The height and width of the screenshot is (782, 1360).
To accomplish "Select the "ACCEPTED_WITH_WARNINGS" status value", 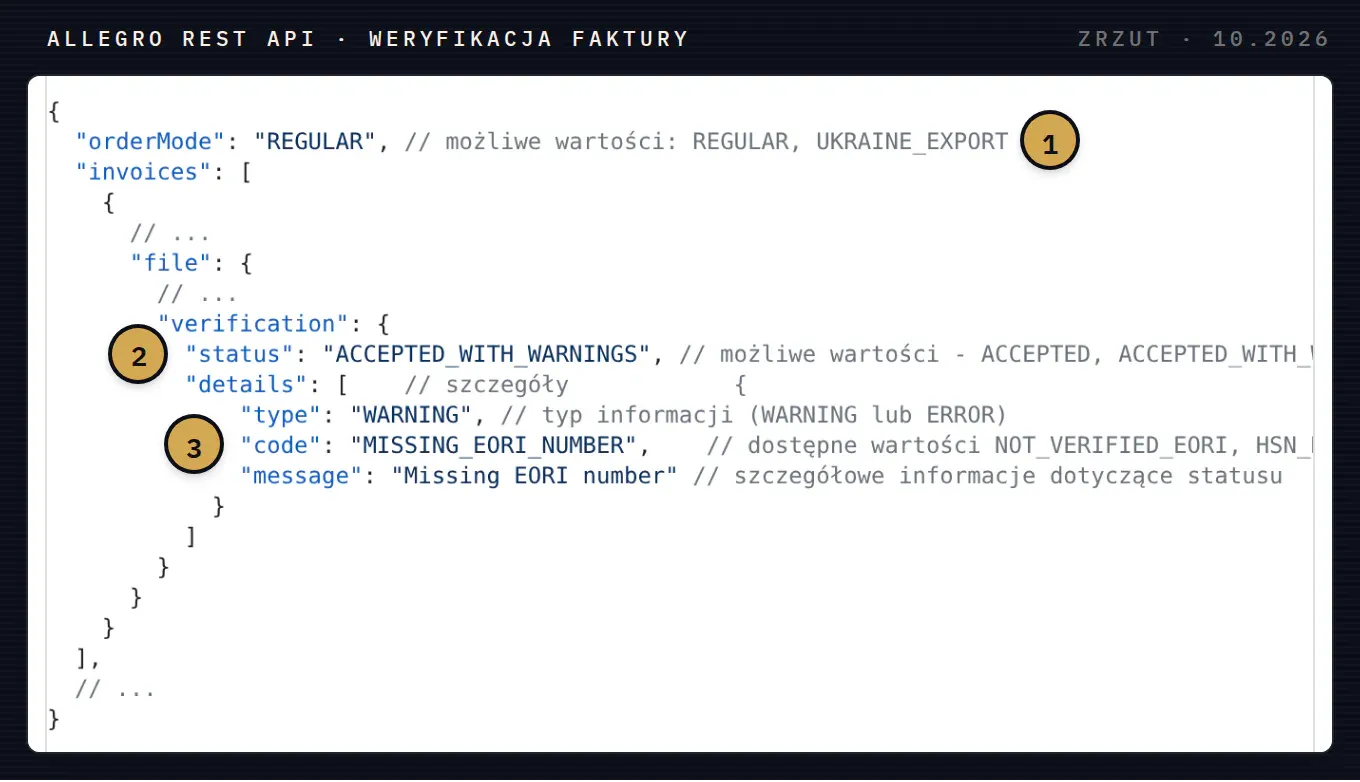I will point(487,354).
